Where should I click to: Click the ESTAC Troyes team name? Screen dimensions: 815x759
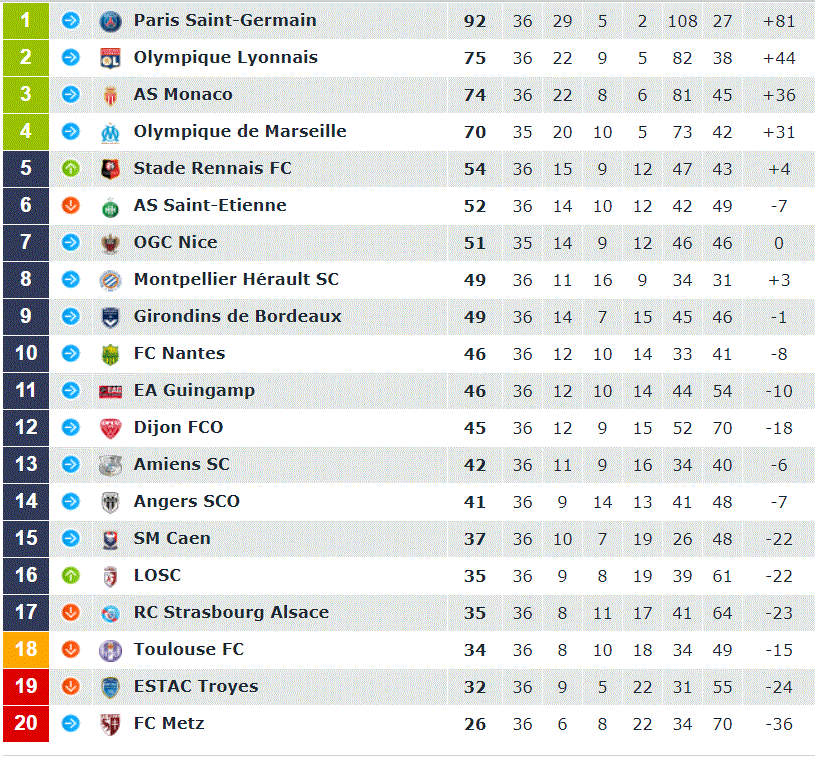pyautogui.click(x=196, y=686)
